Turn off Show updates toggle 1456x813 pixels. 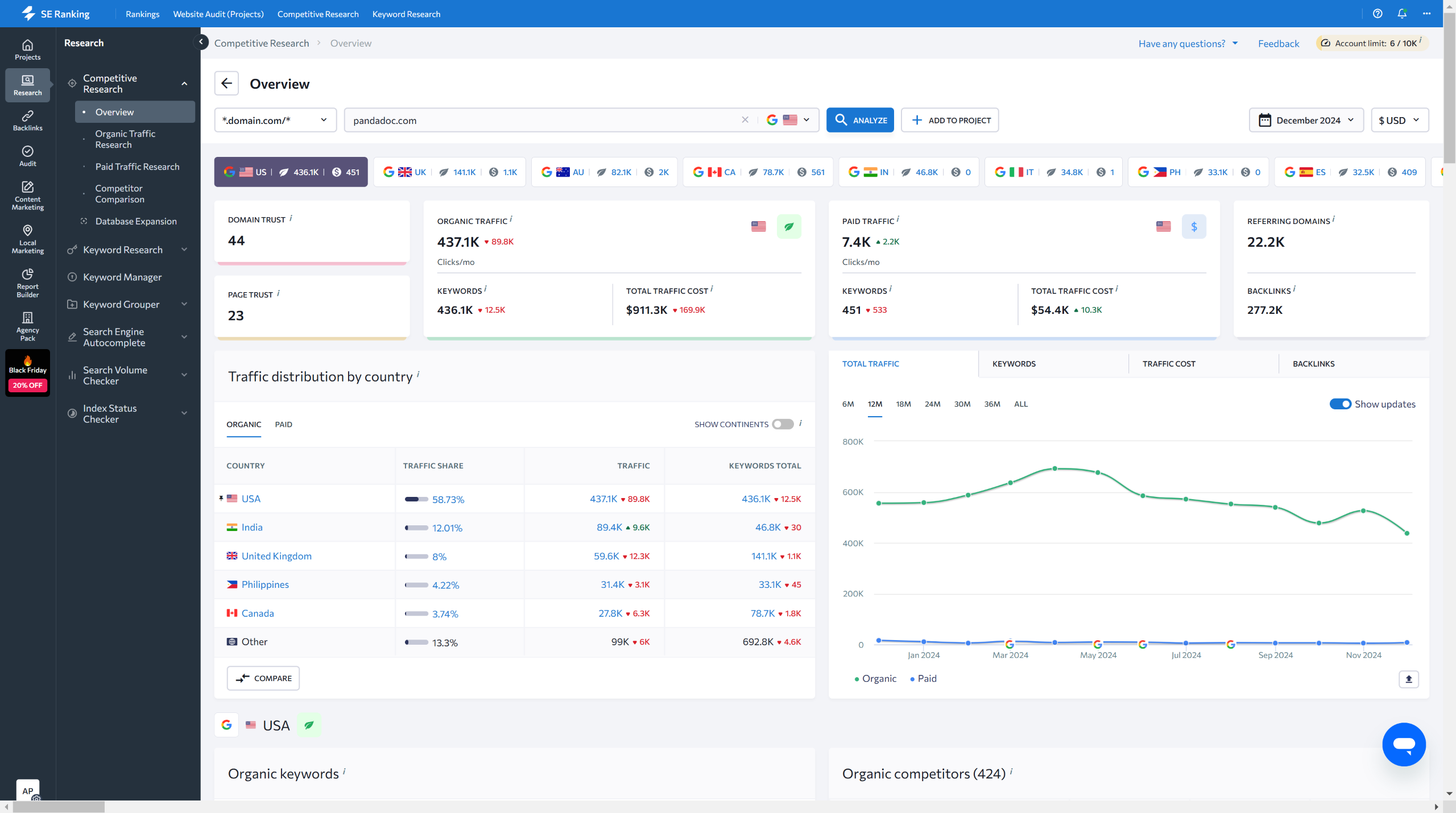[1340, 404]
